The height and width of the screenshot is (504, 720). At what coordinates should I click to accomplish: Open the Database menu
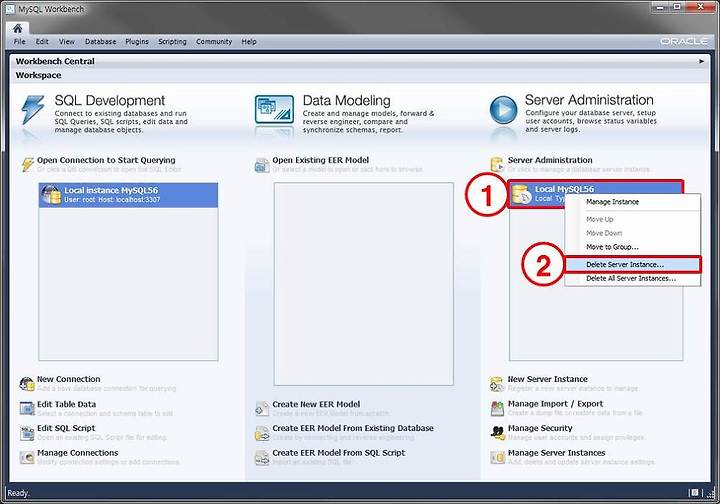click(x=101, y=42)
